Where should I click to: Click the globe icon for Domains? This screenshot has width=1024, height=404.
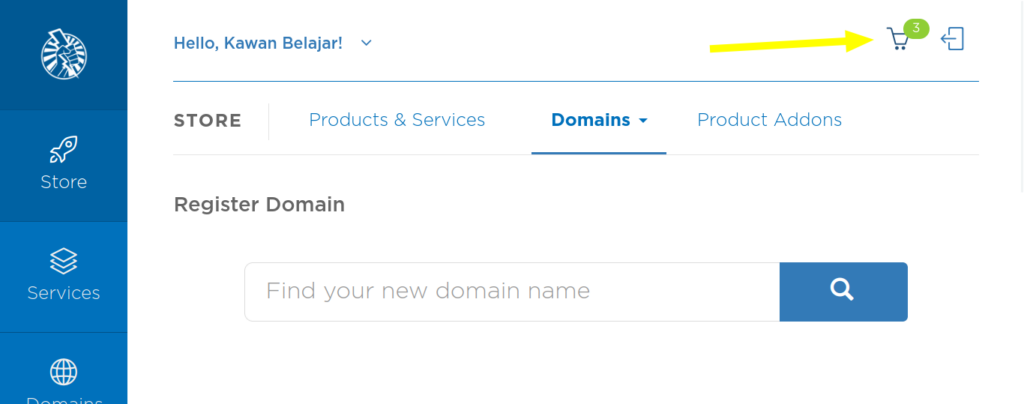64,372
